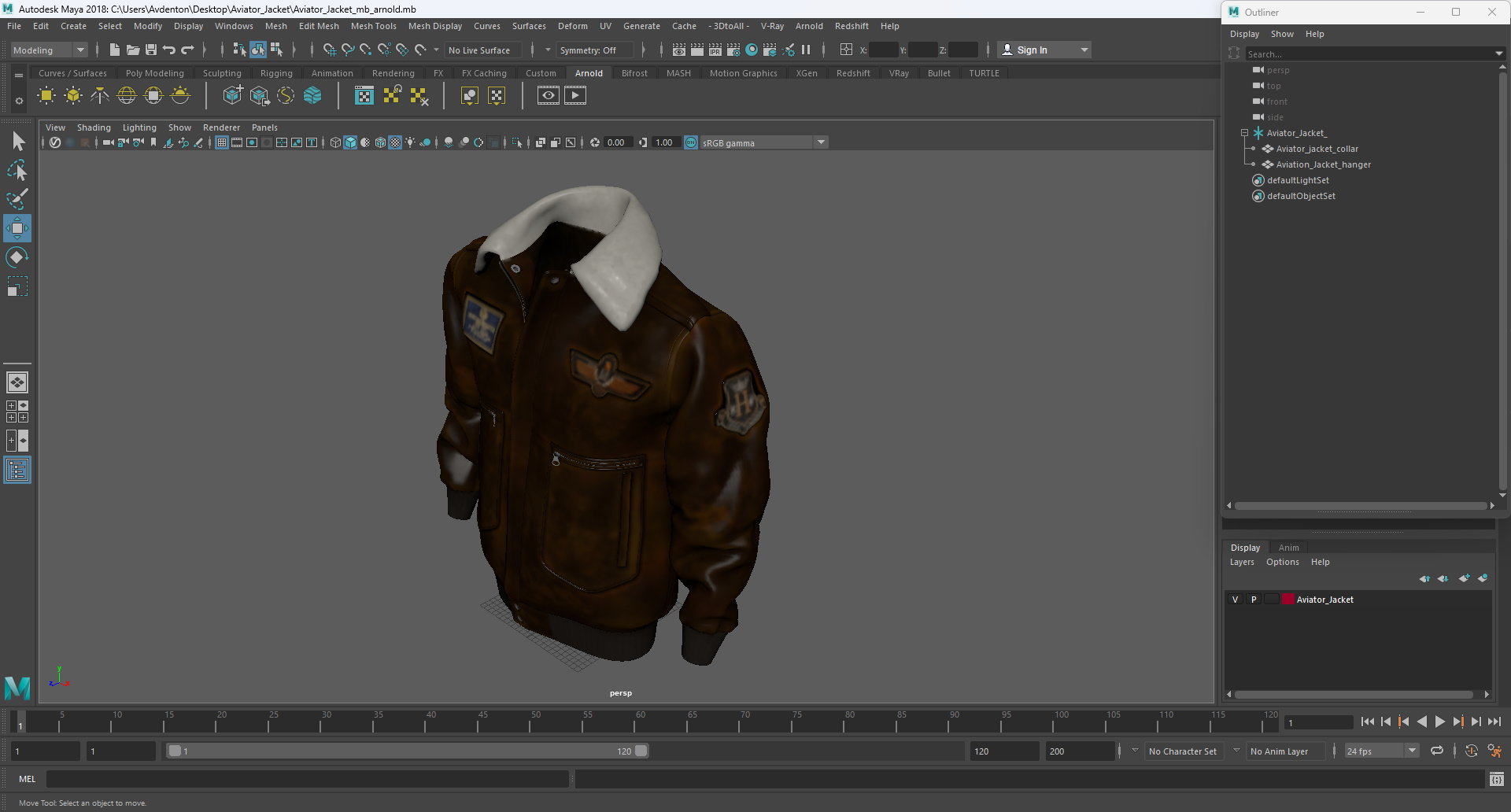
Task: Click the Undo arrow icon
Action: click(169, 50)
